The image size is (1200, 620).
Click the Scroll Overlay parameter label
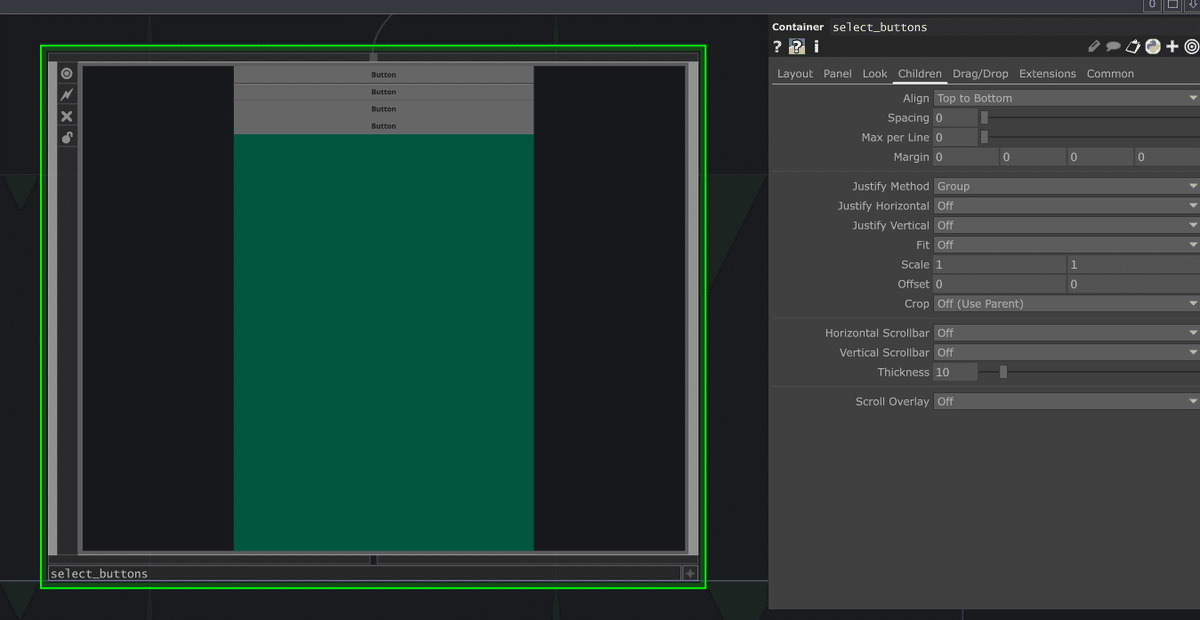[892, 401]
